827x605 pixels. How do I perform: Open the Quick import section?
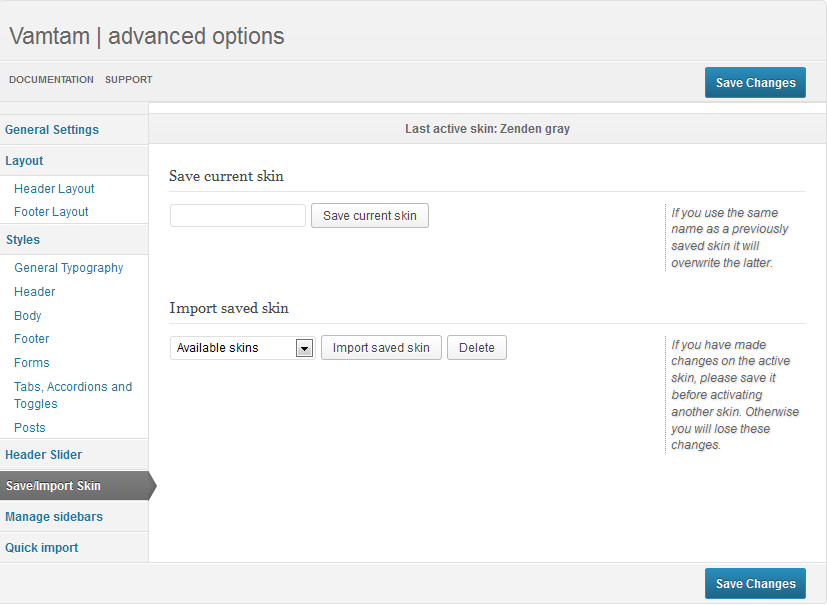[42, 548]
